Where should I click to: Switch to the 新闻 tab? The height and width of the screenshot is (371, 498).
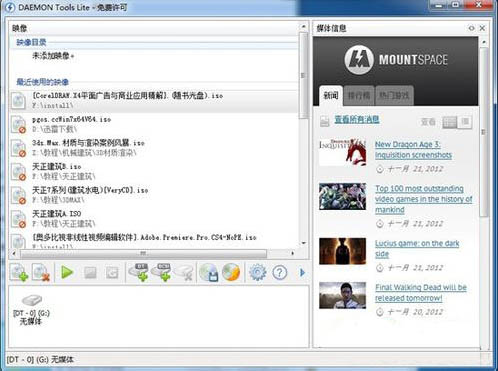click(x=331, y=96)
